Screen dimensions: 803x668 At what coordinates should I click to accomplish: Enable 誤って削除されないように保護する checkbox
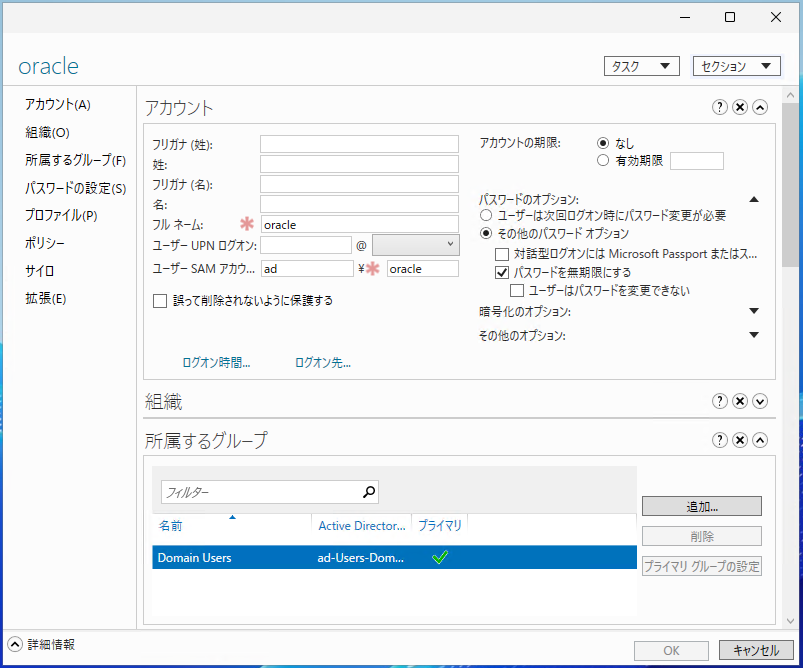(x=160, y=300)
